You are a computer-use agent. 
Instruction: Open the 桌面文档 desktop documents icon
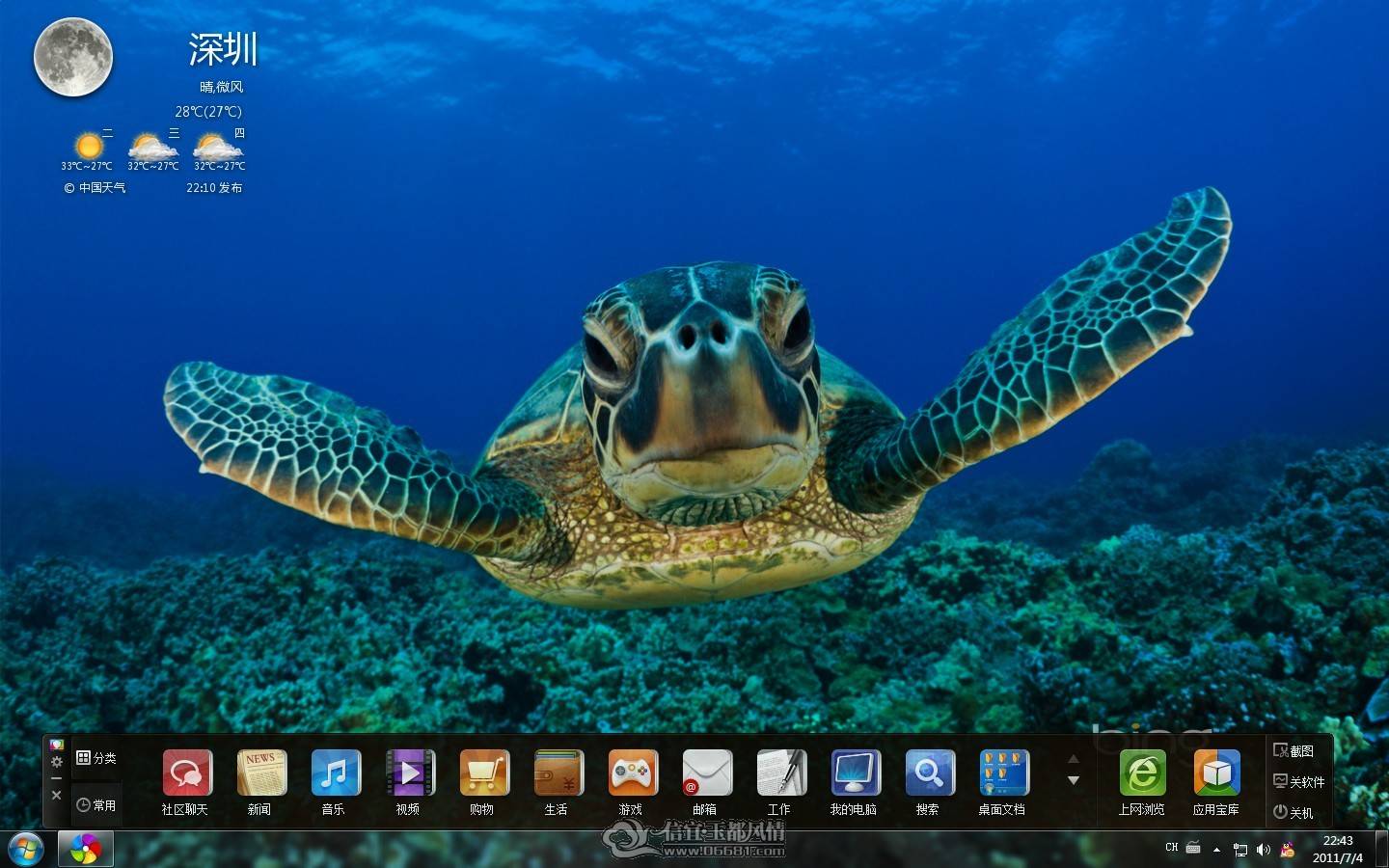pos(1003,774)
